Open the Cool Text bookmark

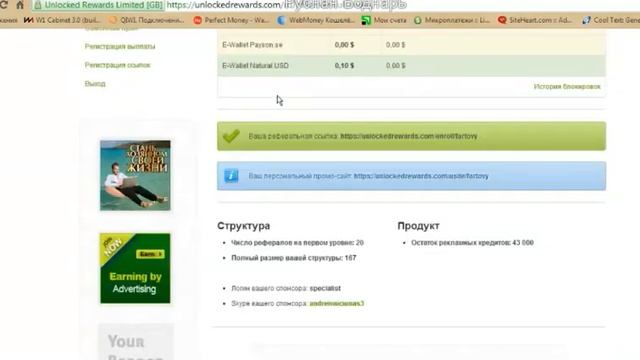611,20
